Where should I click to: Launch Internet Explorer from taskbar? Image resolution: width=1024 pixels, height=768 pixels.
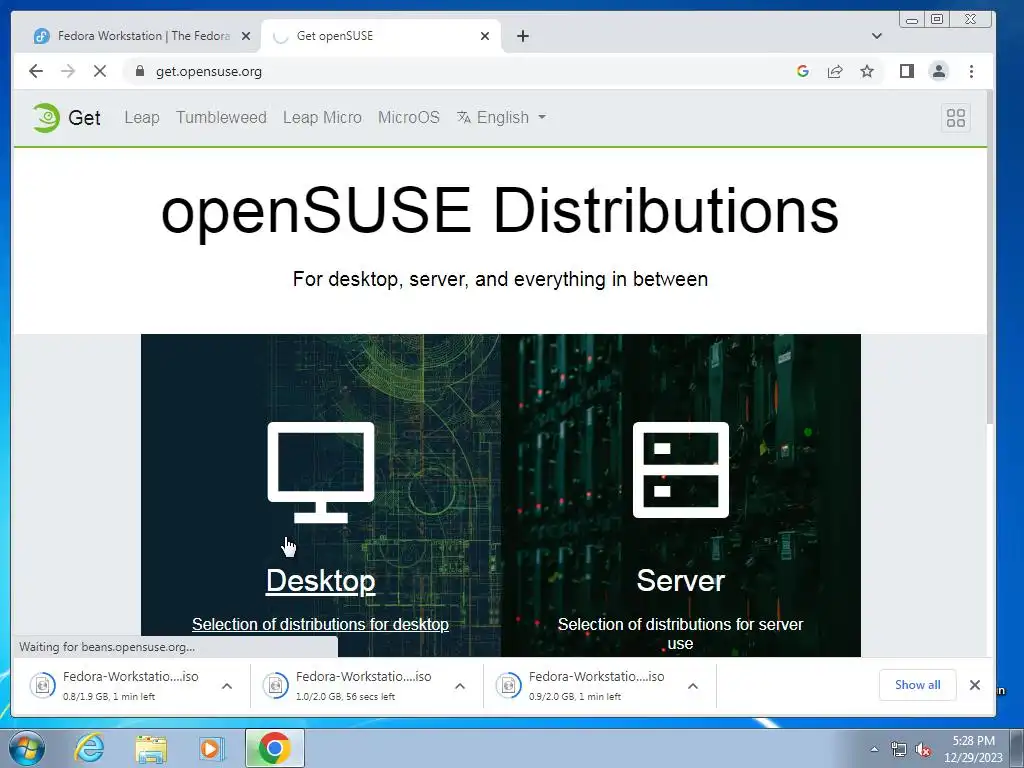(89, 748)
